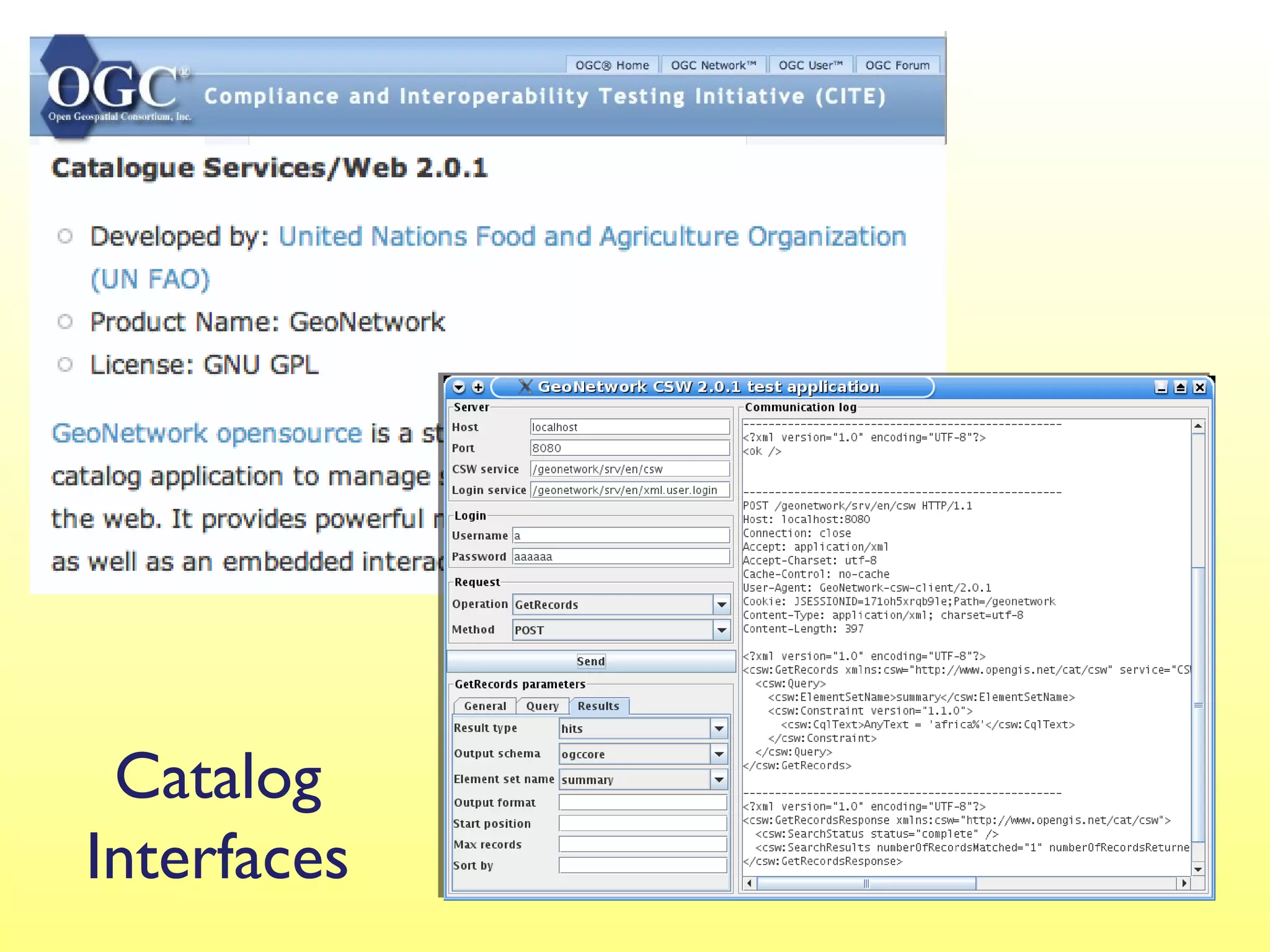The height and width of the screenshot is (952, 1270).
Task: Click the horizontal scrollbar thumb of the log
Action: click(866, 883)
